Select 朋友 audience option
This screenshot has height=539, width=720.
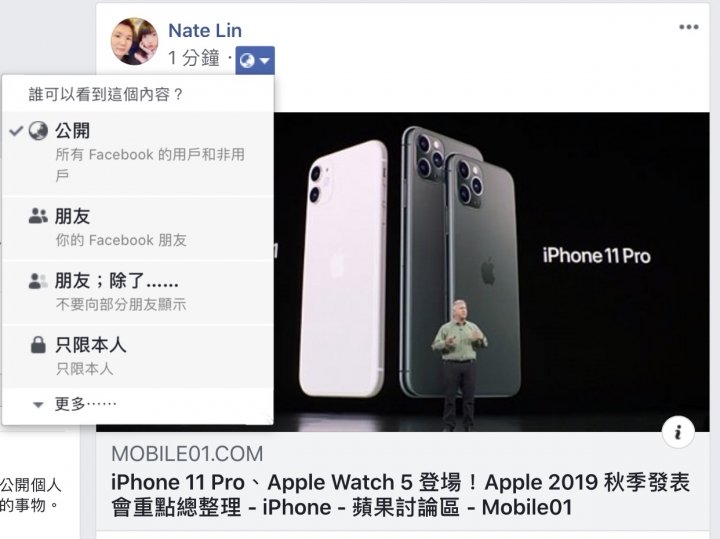(138, 228)
